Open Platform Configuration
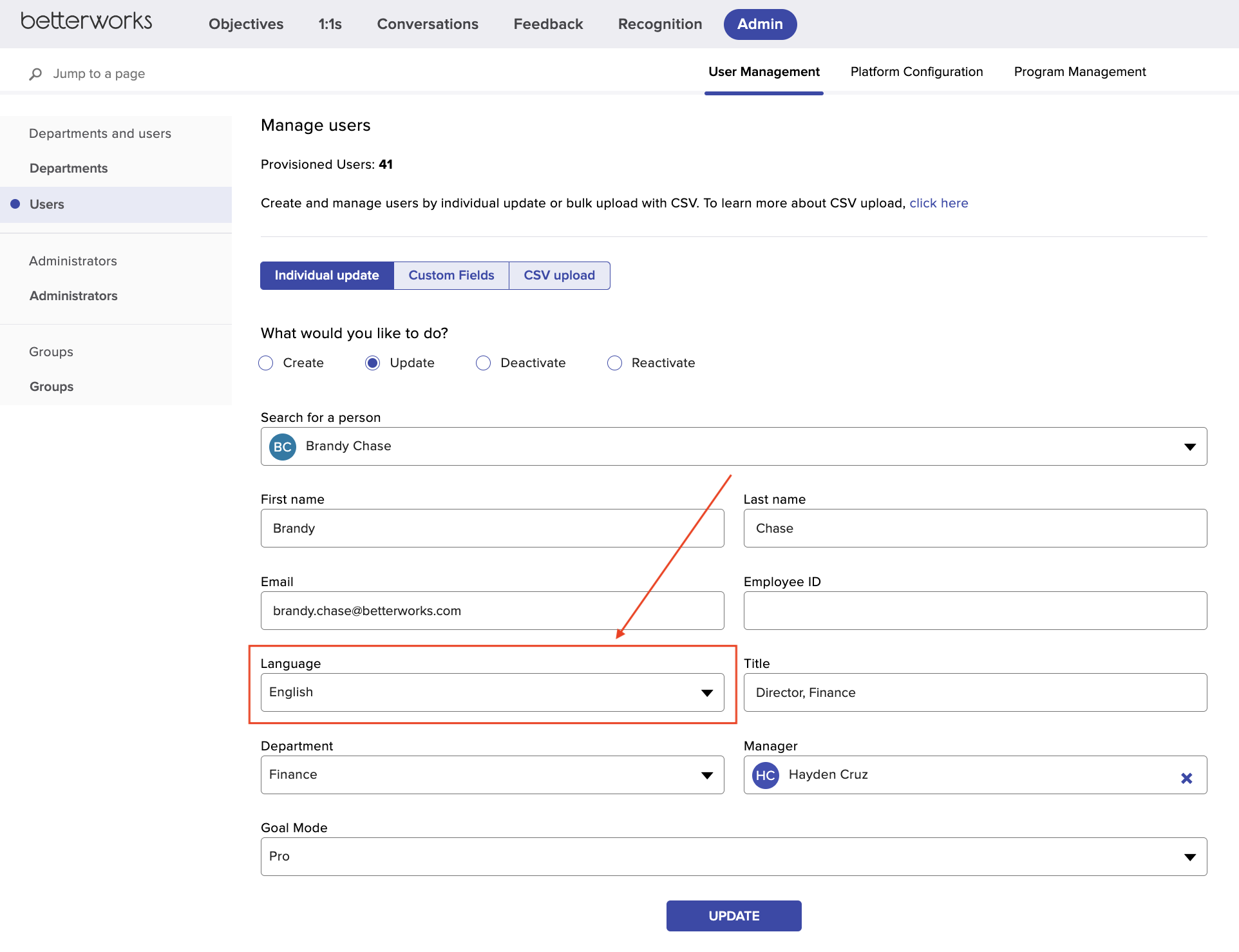 click(x=916, y=71)
